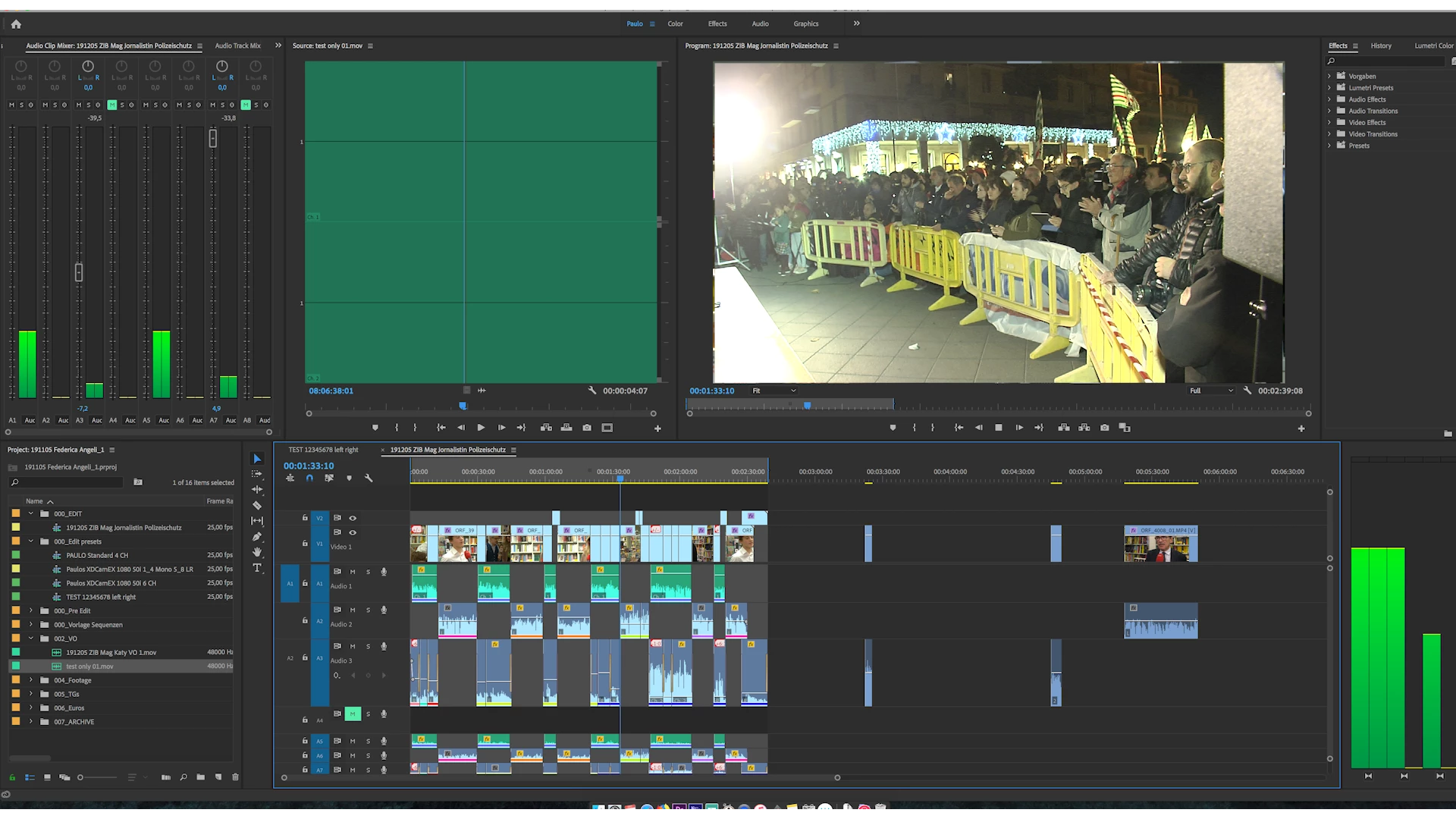Select the Ripple Edit tool
The width and height of the screenshot is (1456, 819).
(x=257, y=489)
